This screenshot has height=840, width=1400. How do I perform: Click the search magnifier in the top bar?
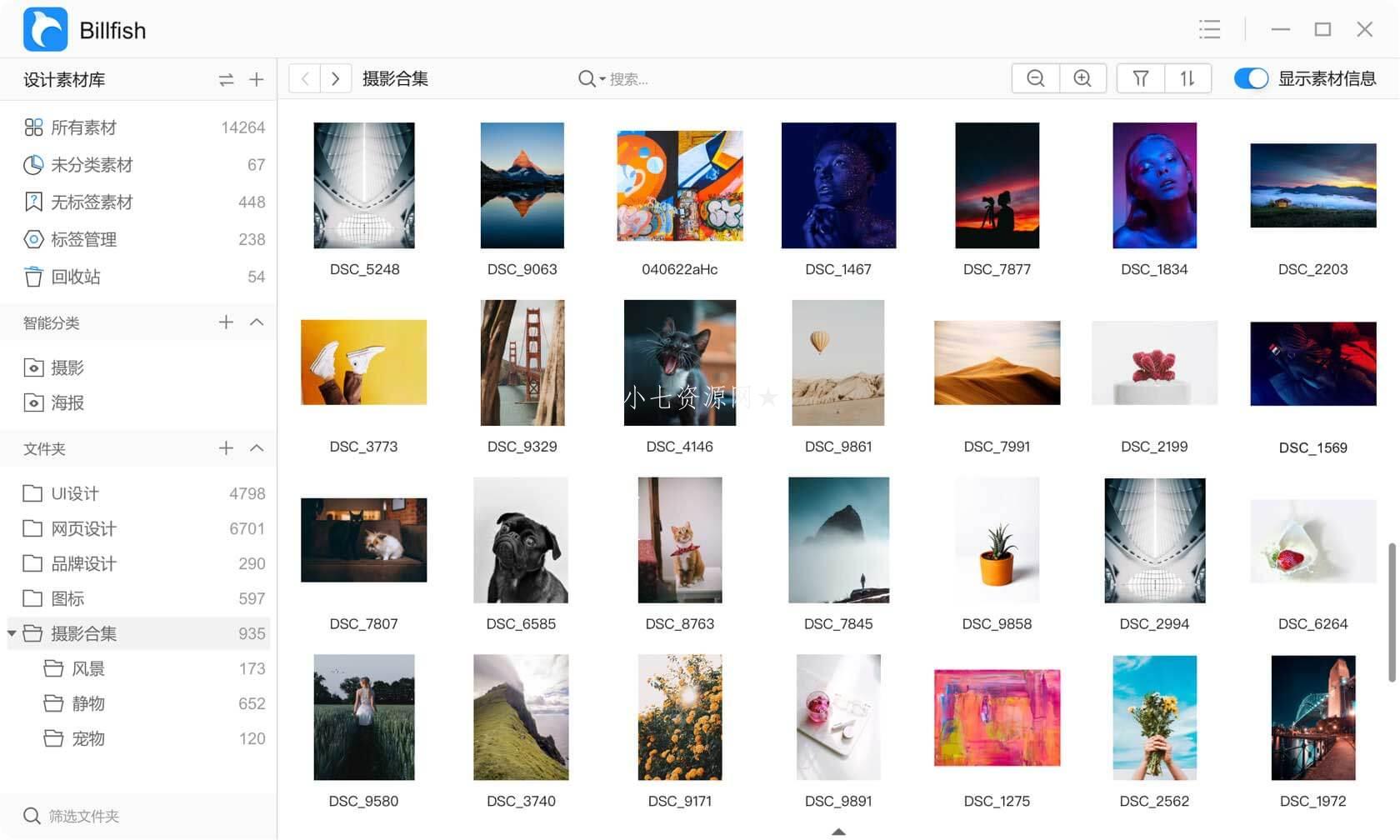[586, 77]
